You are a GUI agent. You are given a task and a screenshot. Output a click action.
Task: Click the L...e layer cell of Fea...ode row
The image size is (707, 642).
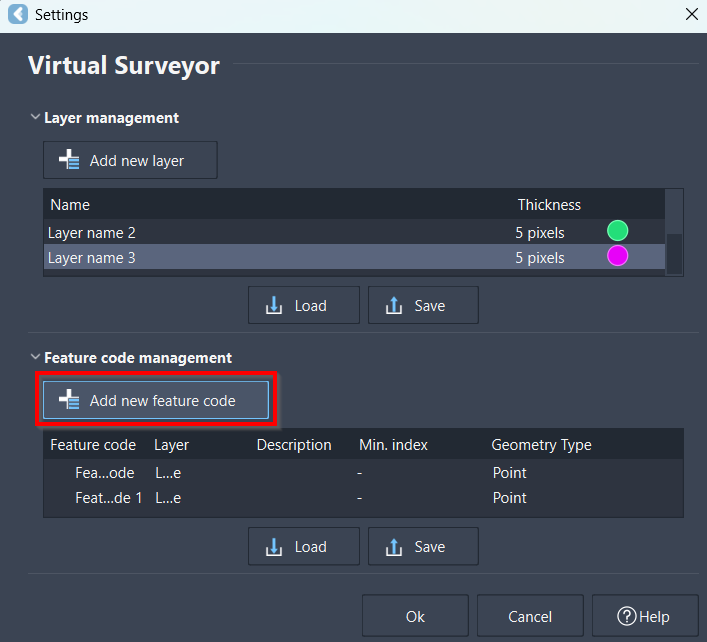(168, 472)
